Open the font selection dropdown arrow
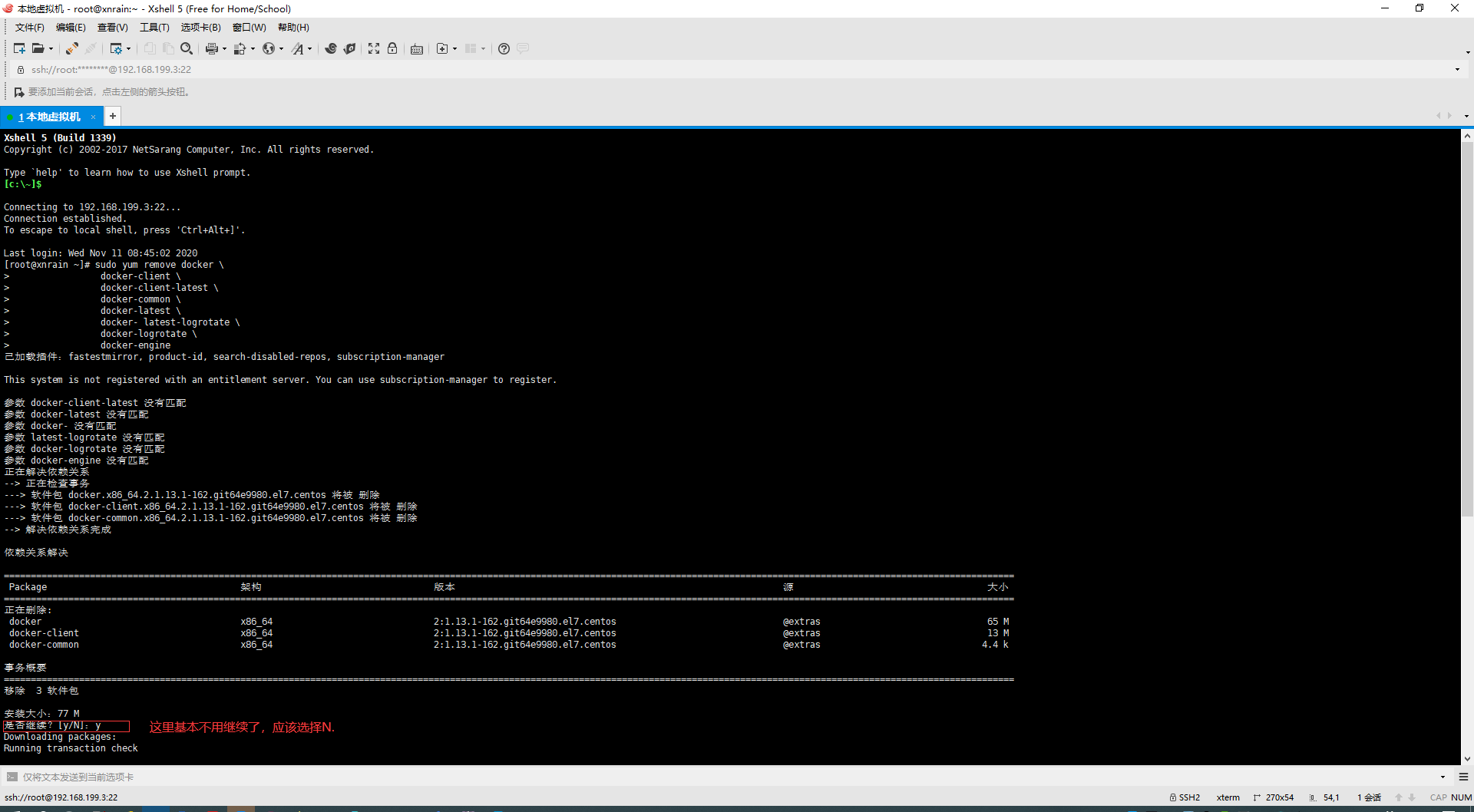 tap(310, 48)
